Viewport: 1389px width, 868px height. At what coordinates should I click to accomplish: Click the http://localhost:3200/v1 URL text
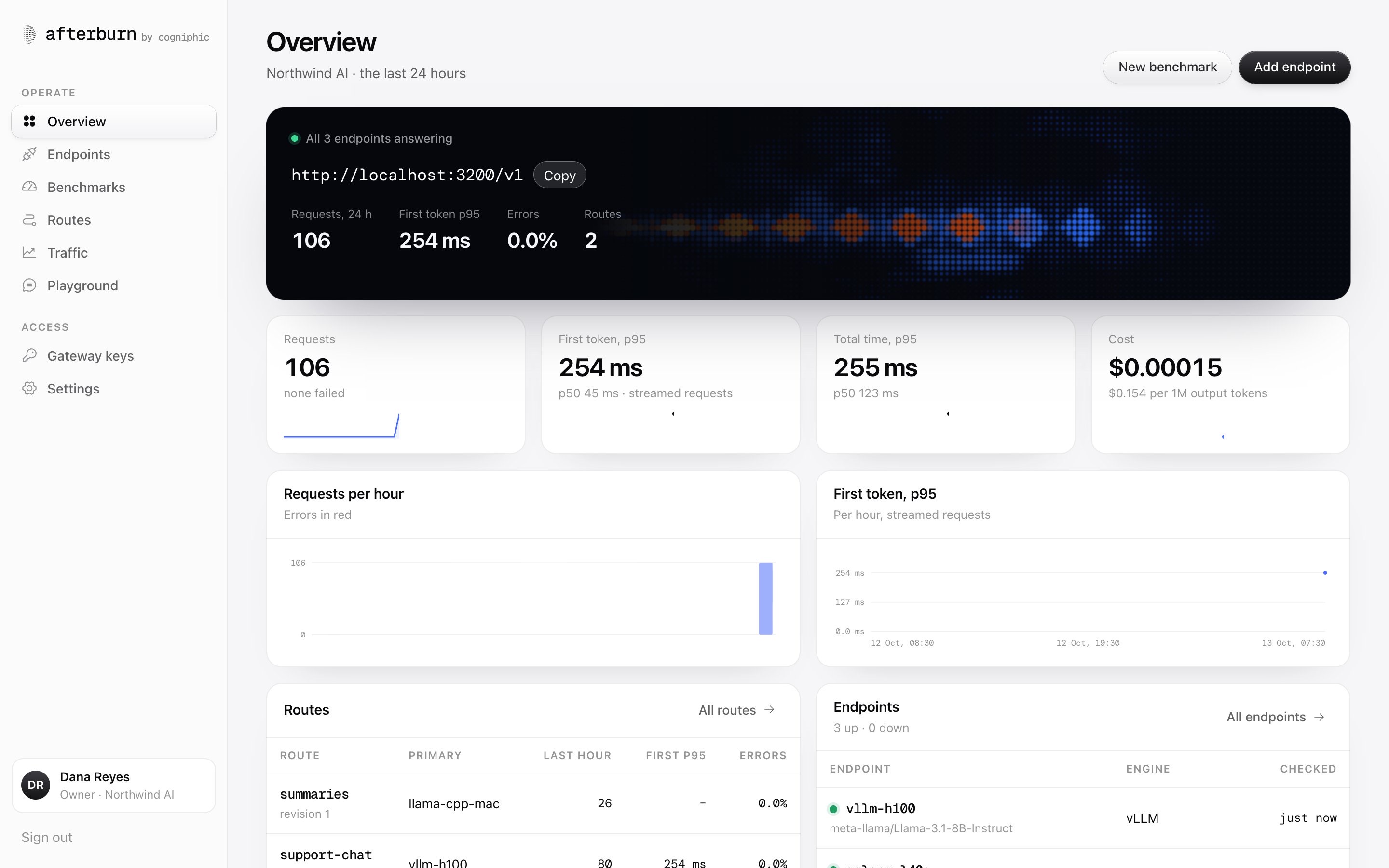tap(407, 175)
